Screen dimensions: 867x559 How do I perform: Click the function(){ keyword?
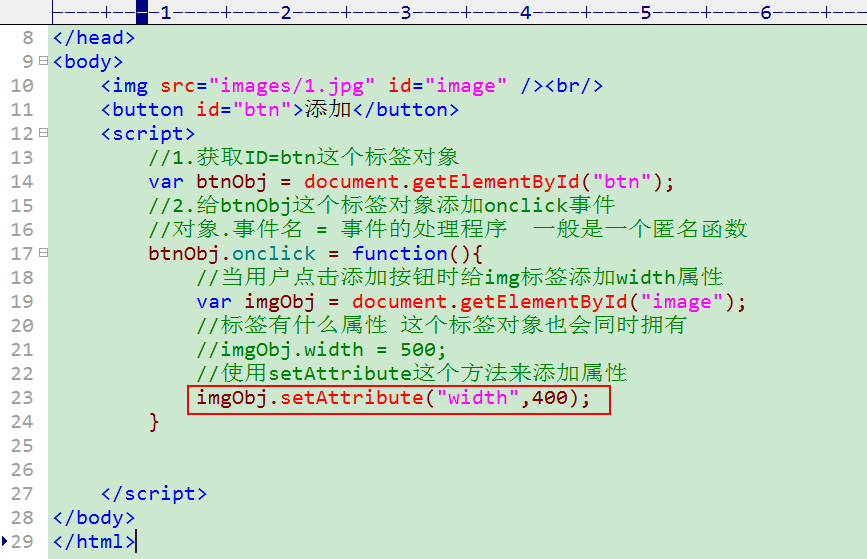click(417, 254)
